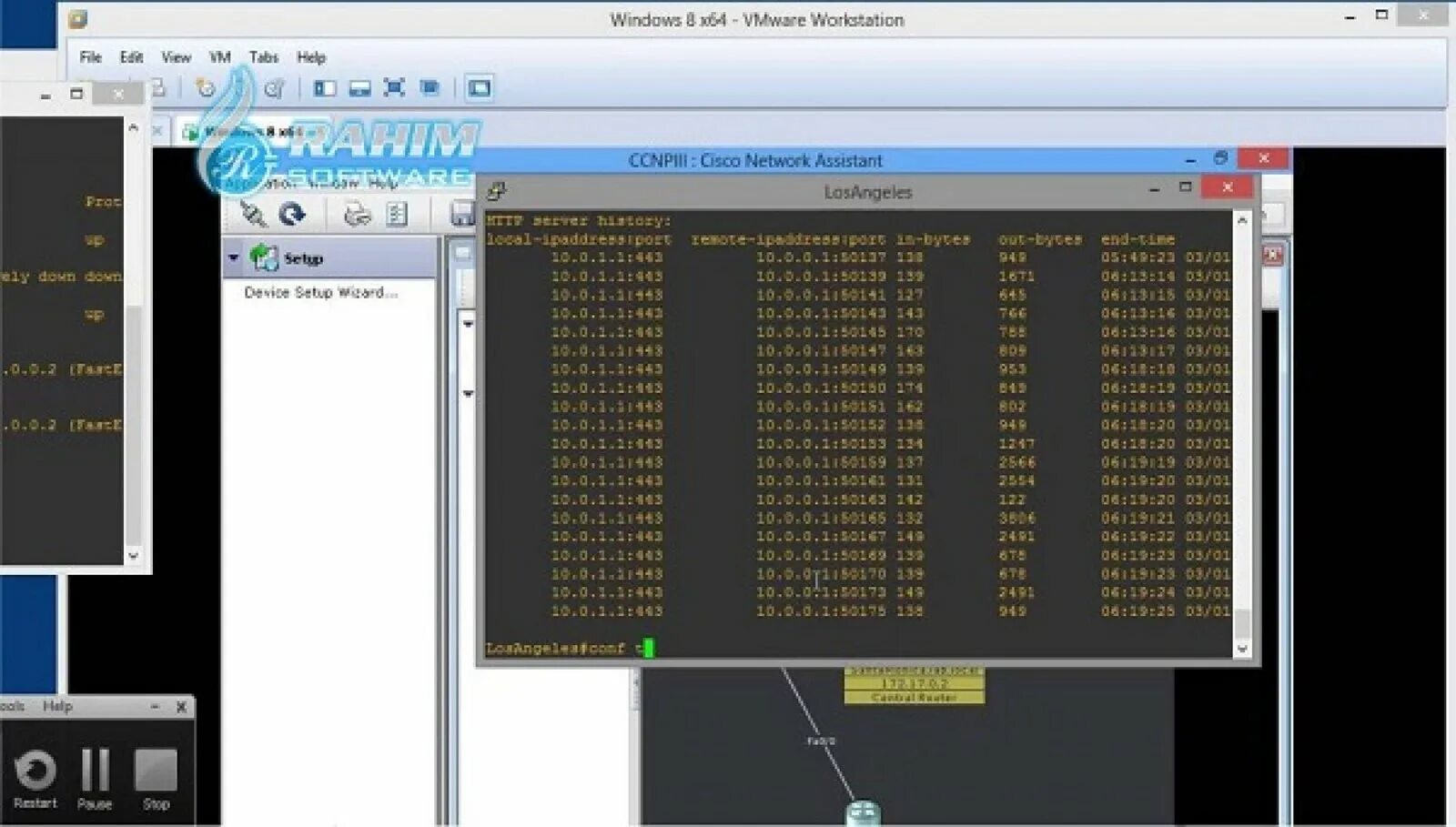1456x827 pixels.
Task: Click the out-bytes value 1247
Action: (x=1016, y=444)
